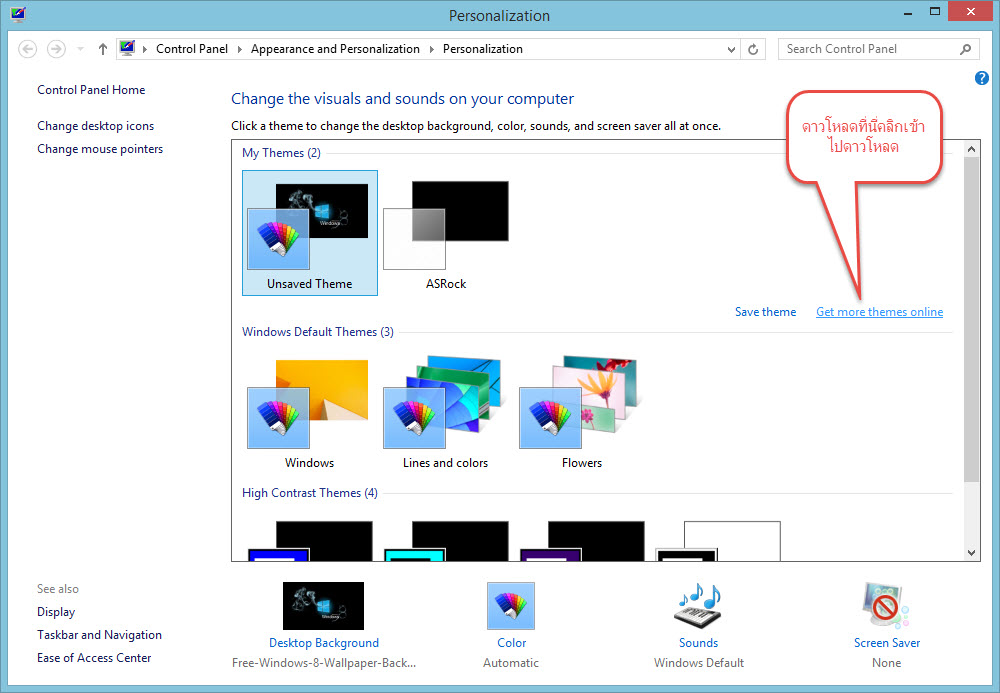Open the address bar history dropdown
Image resolution: width=1000 pixels, height=693 pixels.
coord(731,49)
